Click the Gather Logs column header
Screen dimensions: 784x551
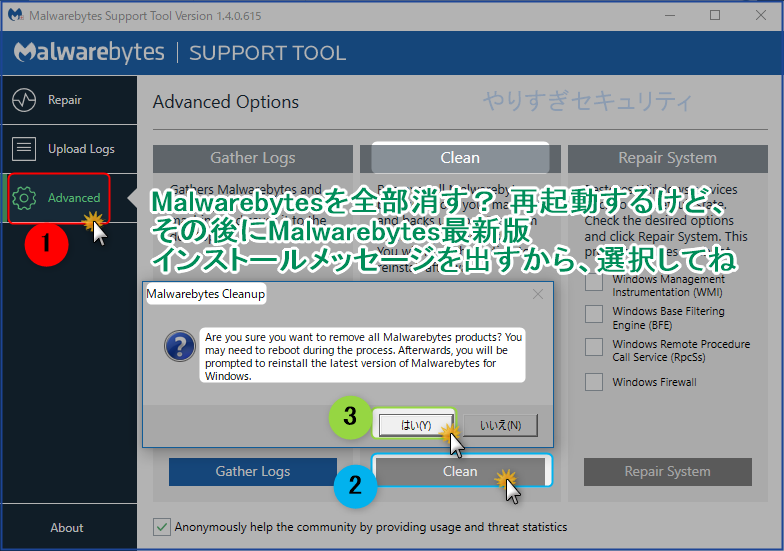tap(252, 158)
